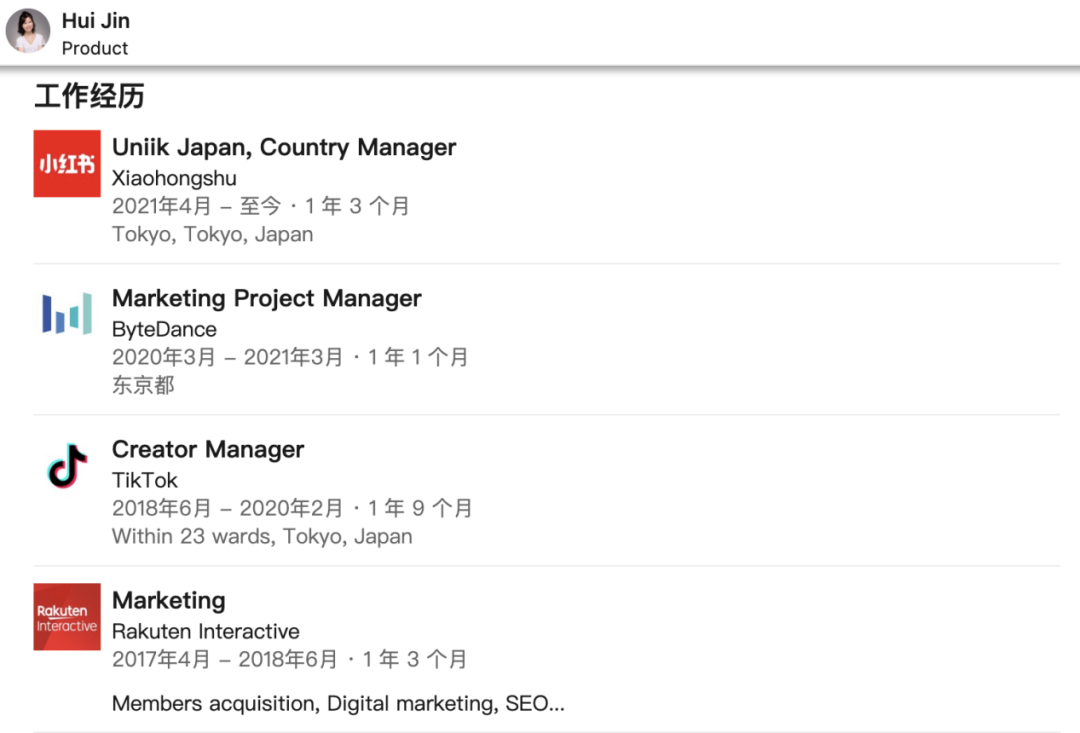The width and height of the screenshot is (1080, 733).
Task: Click the Tokyo, Tokyo, Japan location
Action: pyautogui.click(x=212, y=234)
